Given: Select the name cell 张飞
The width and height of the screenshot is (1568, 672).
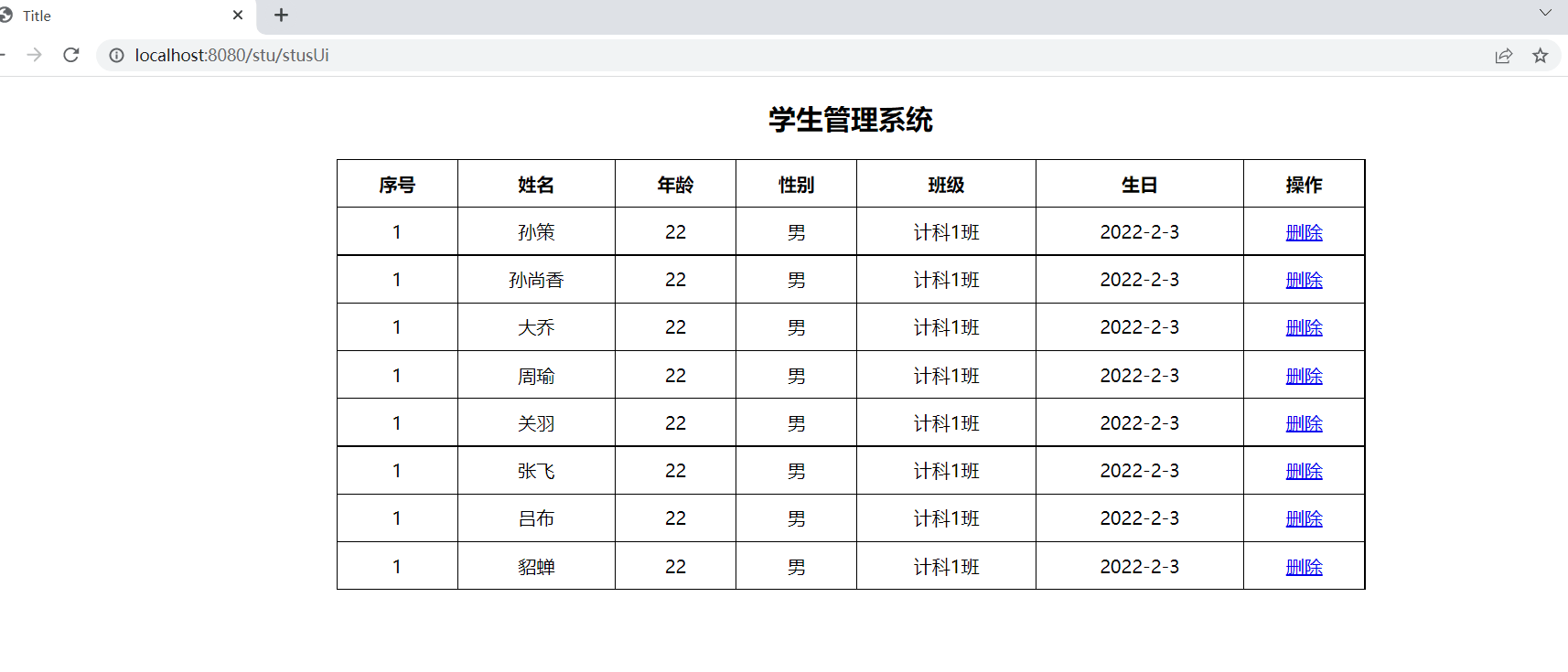Looking at the screenshot, I should point(536,471).
